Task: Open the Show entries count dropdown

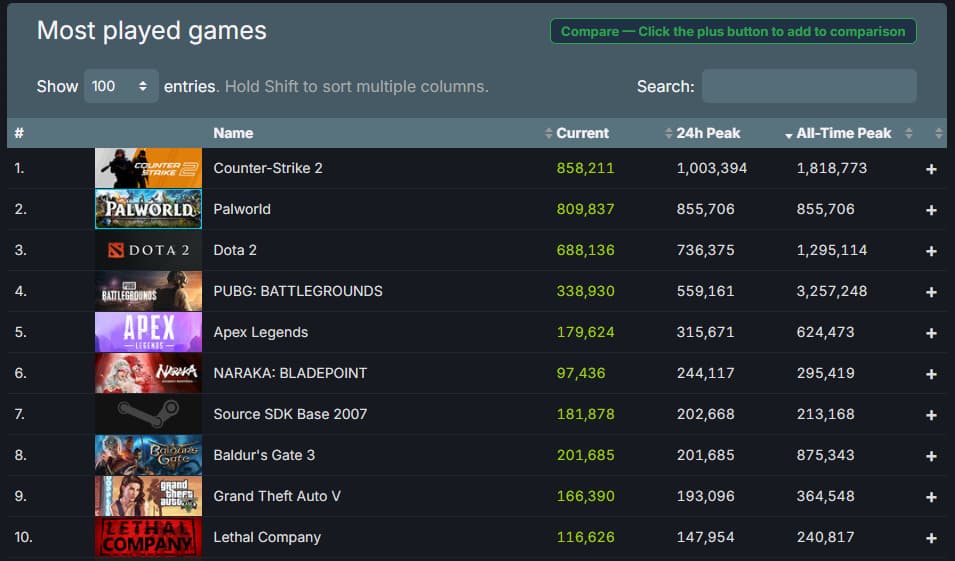Action: 121,86
